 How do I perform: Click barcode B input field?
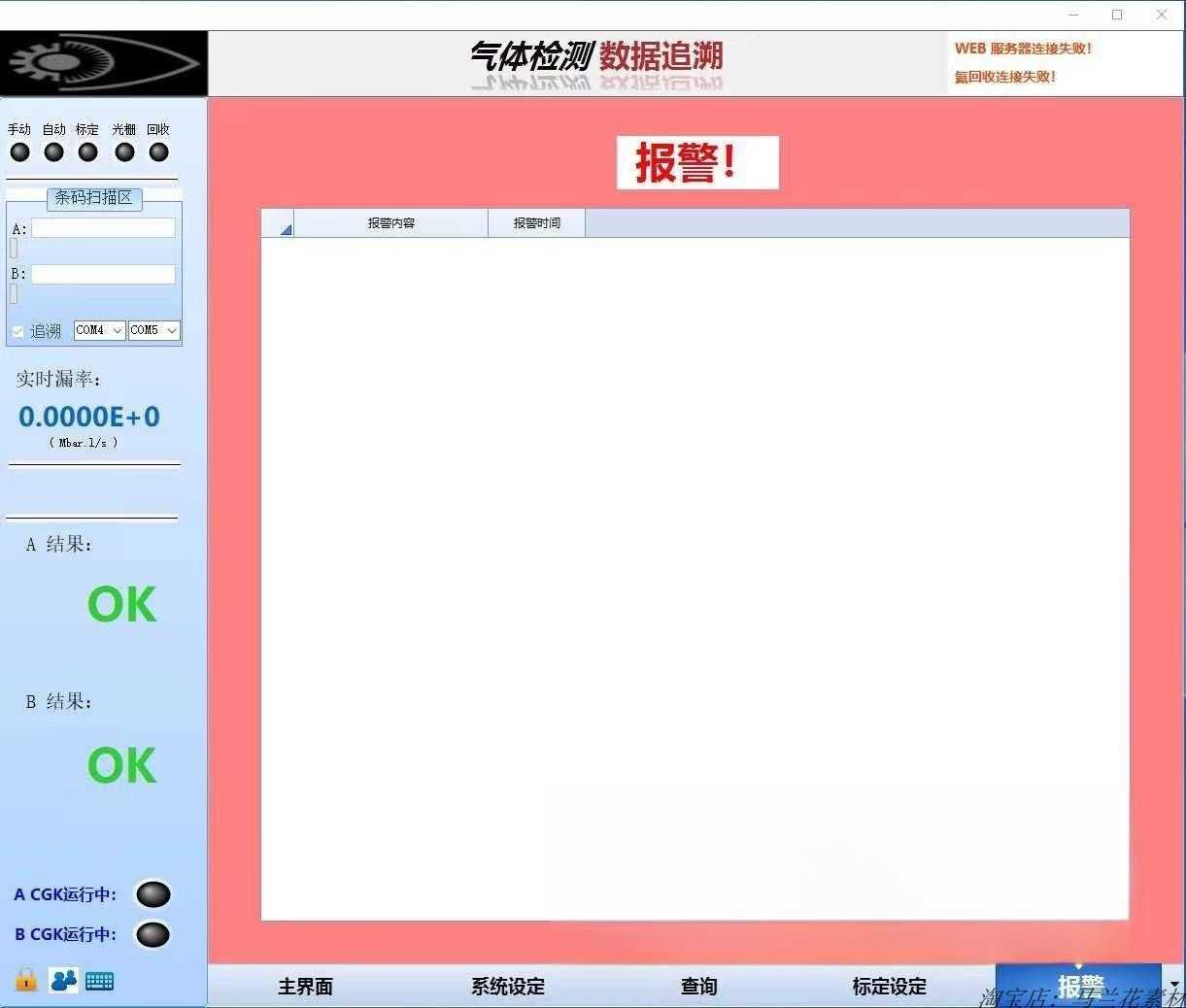tap(103, 275)
